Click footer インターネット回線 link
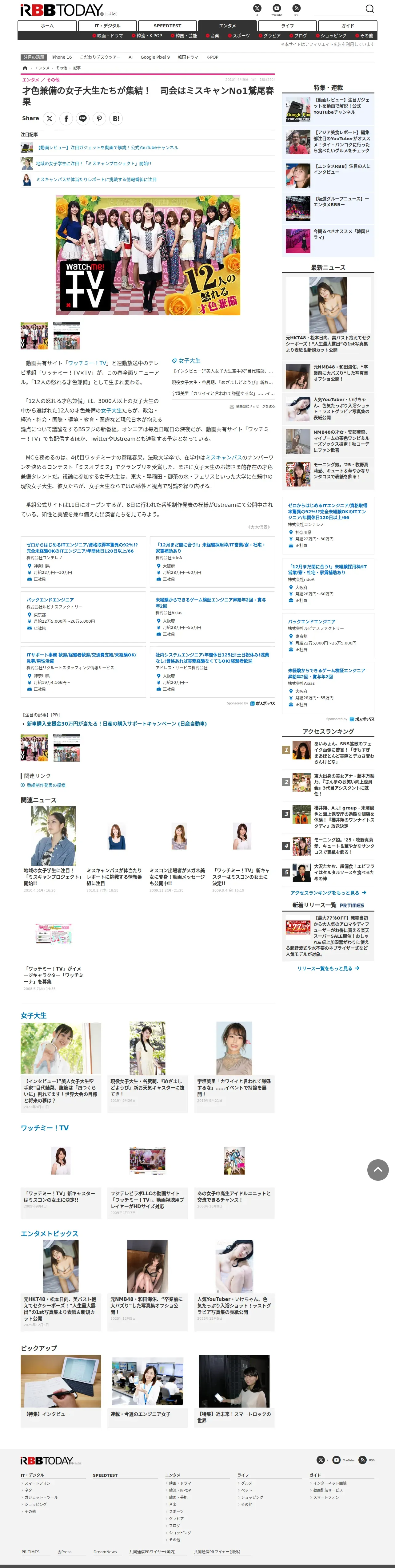The image size is (395, 1568). tap(330, 1483)
